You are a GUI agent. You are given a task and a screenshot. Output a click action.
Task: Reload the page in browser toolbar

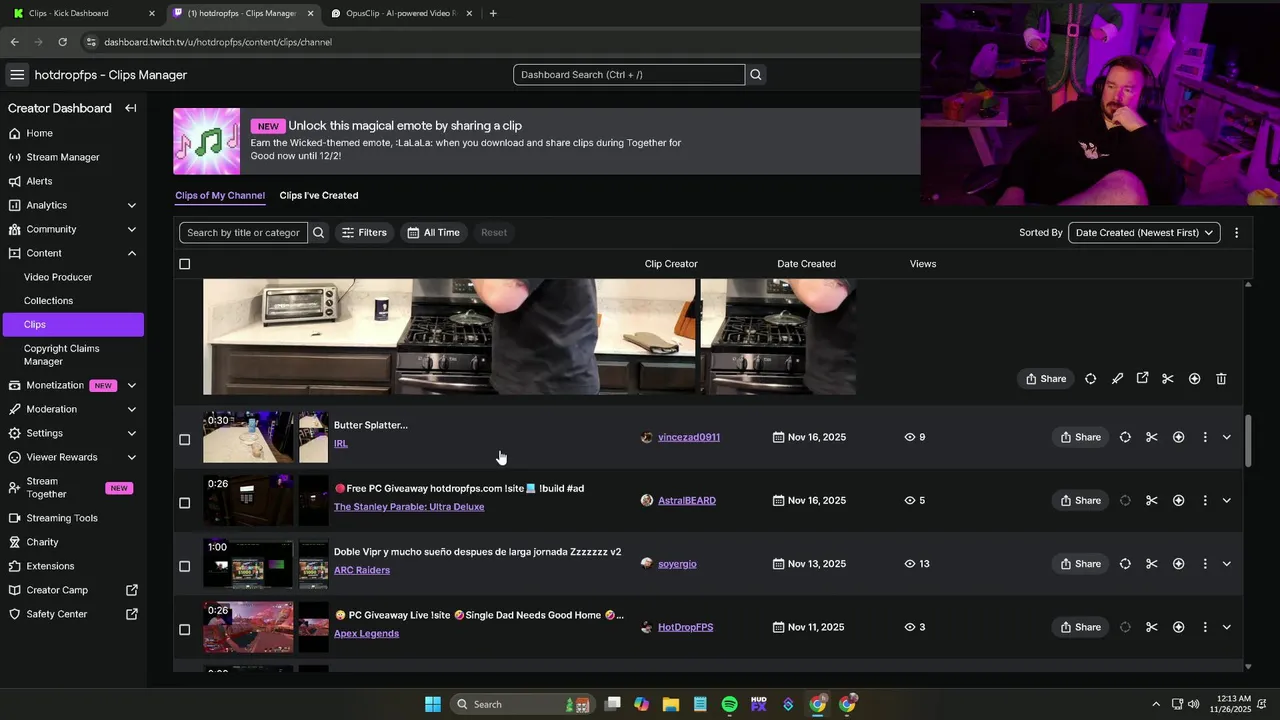[62, 42]
